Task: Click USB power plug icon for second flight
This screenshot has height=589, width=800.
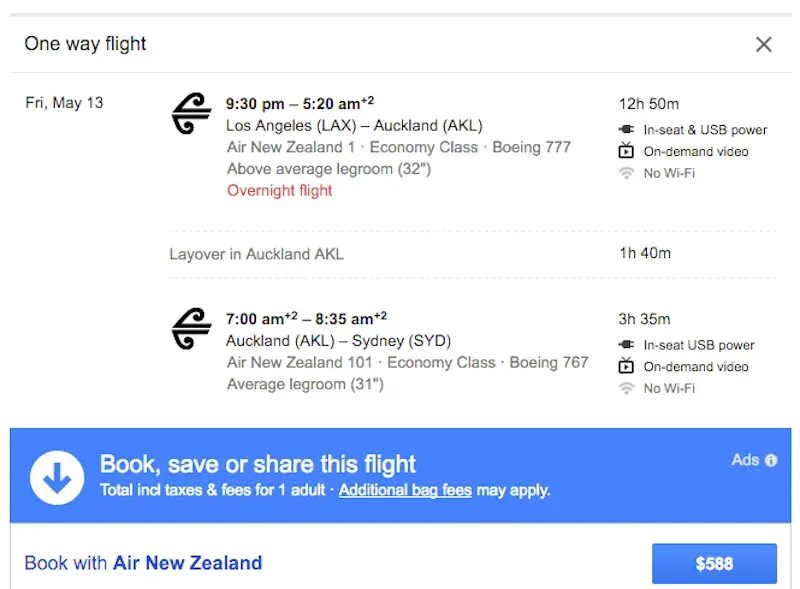Action: (x=627, y=345)
